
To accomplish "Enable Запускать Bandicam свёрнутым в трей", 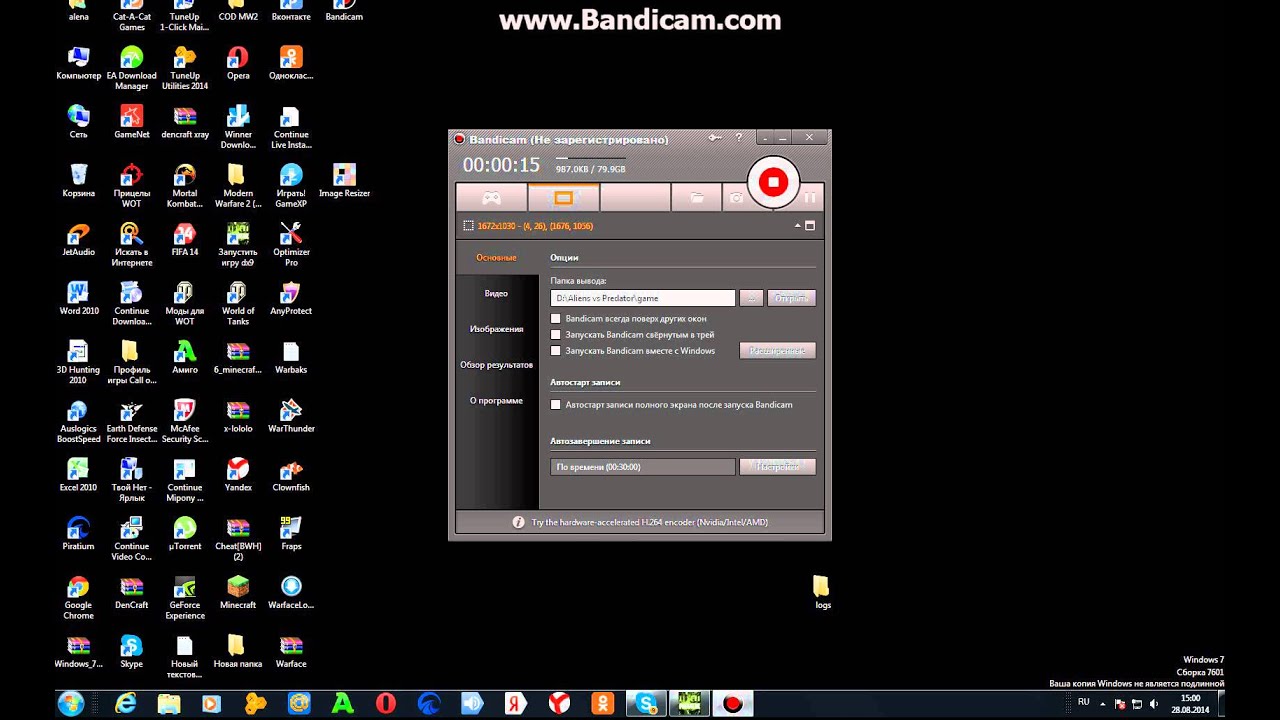I will (556, 335).
